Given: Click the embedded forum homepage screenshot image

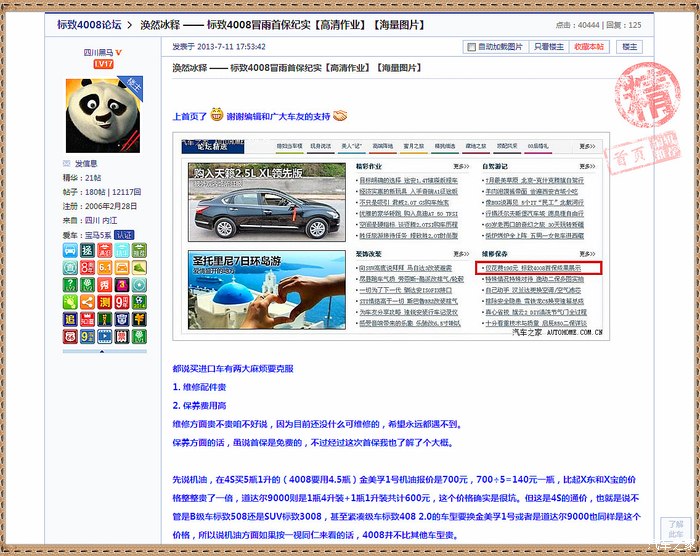Looking at the screenshot, I should [394, 237].
